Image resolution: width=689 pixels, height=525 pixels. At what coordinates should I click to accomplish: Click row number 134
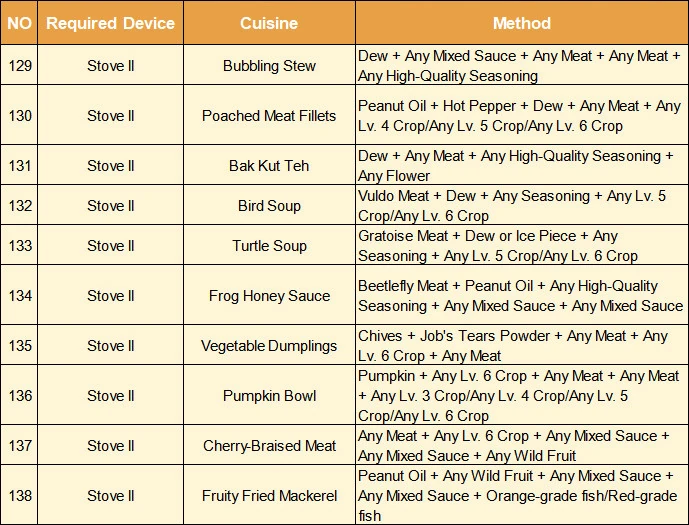tap(19, 296)
